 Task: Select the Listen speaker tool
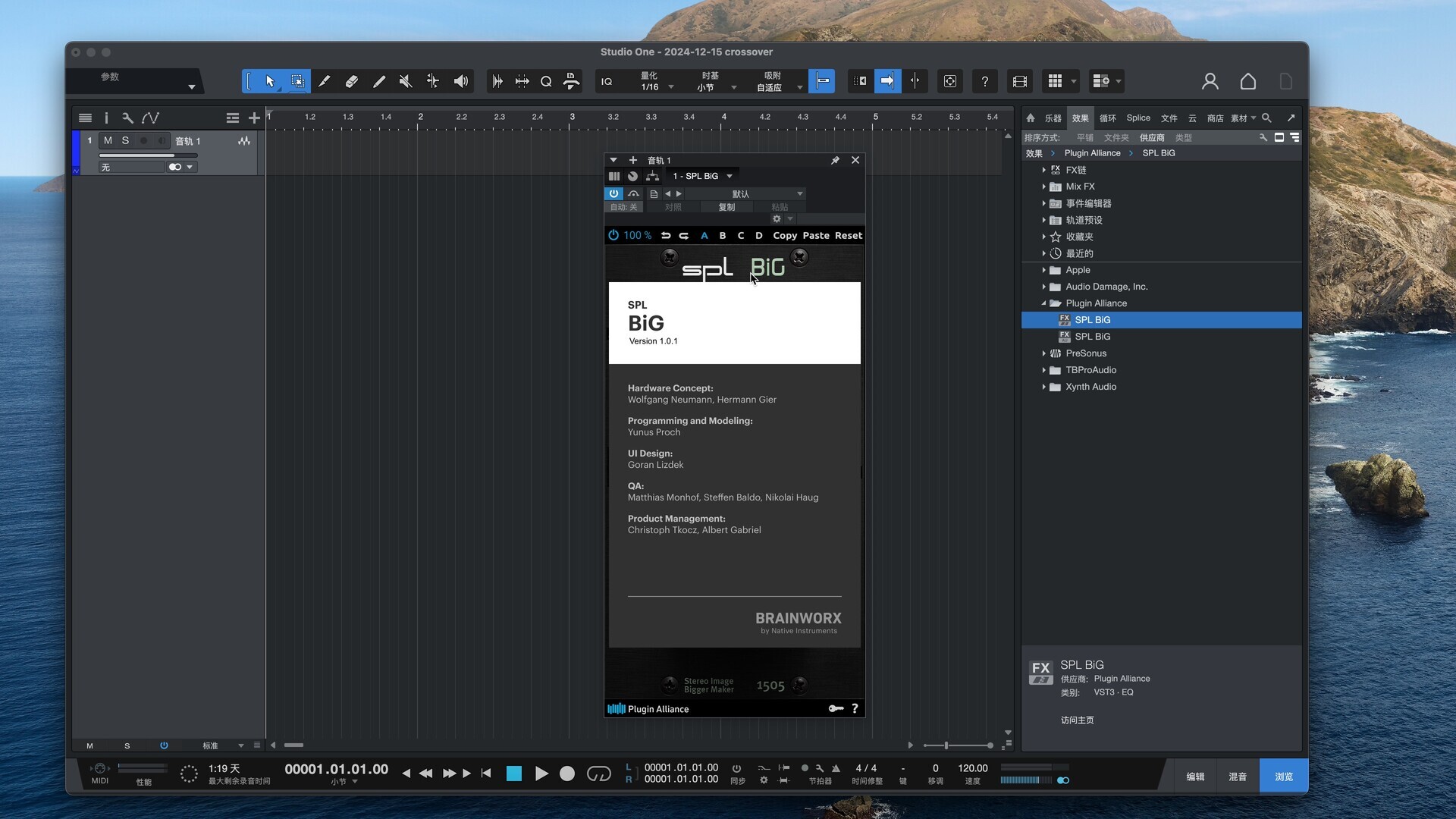coord(460,81)
